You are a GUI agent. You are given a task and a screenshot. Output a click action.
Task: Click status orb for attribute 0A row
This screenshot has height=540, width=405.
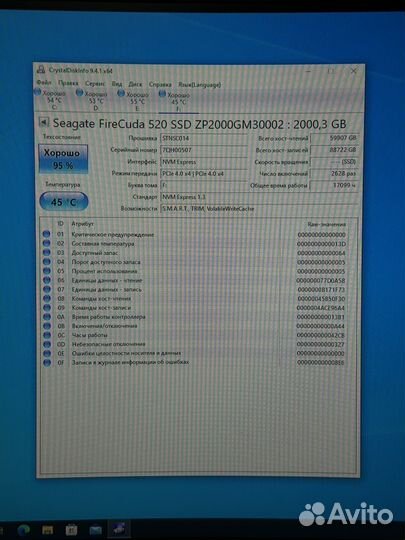pyautogui.click(x=46, y=316)
